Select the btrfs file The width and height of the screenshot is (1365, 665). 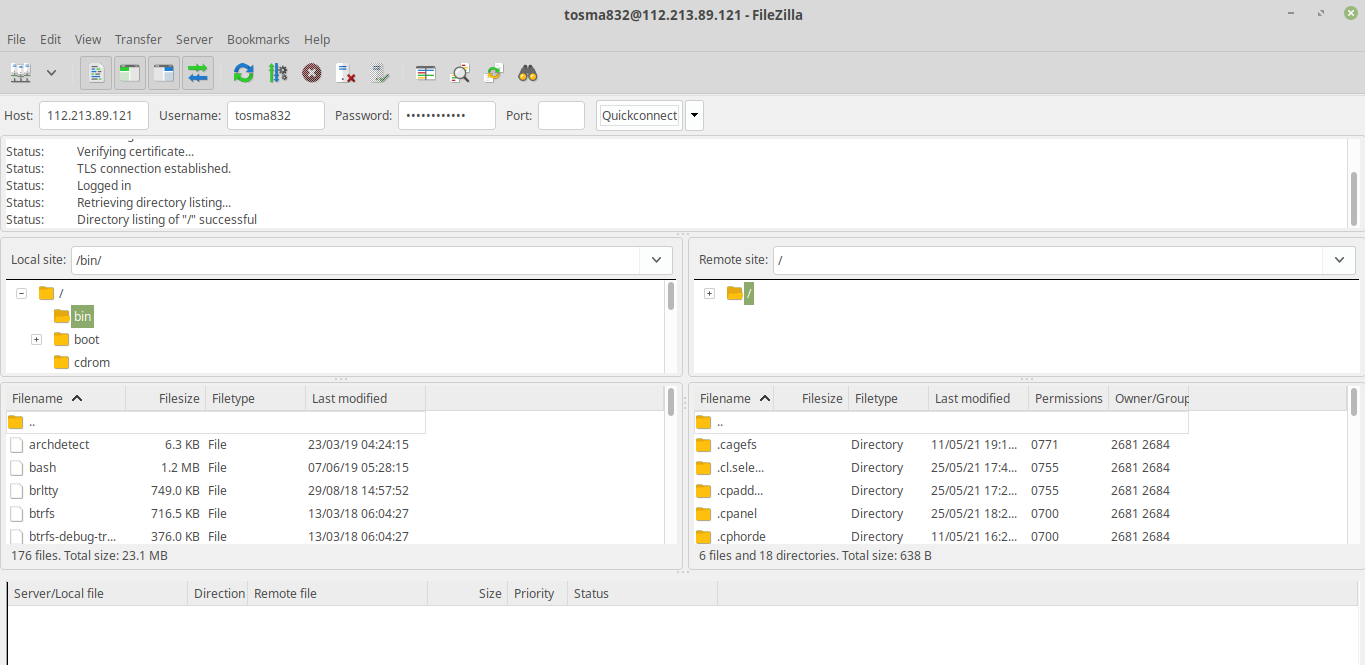pyautogui.click(x=216, y=513)
